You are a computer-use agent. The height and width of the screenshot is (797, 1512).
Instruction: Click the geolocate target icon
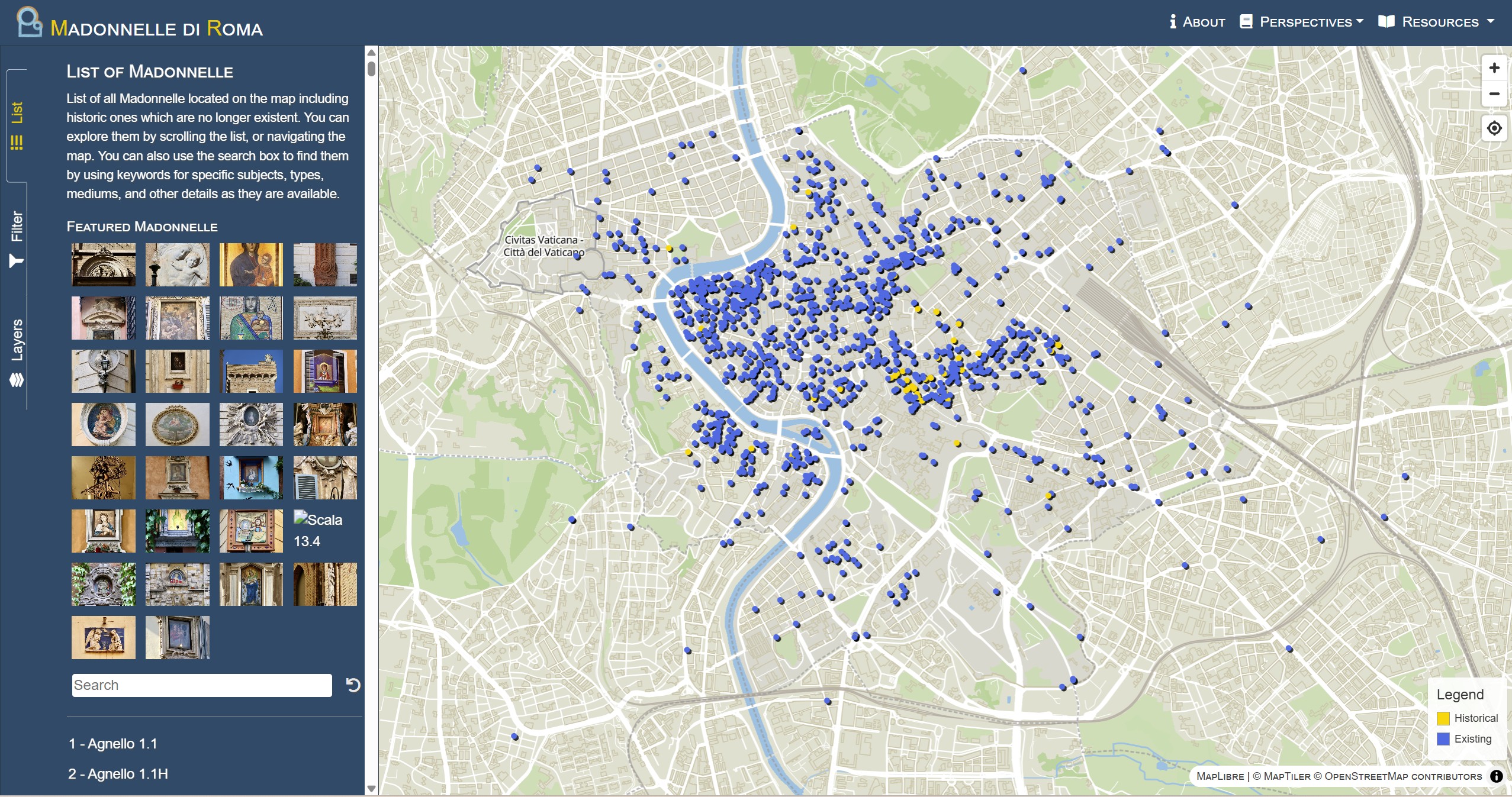click(1494, 128)
